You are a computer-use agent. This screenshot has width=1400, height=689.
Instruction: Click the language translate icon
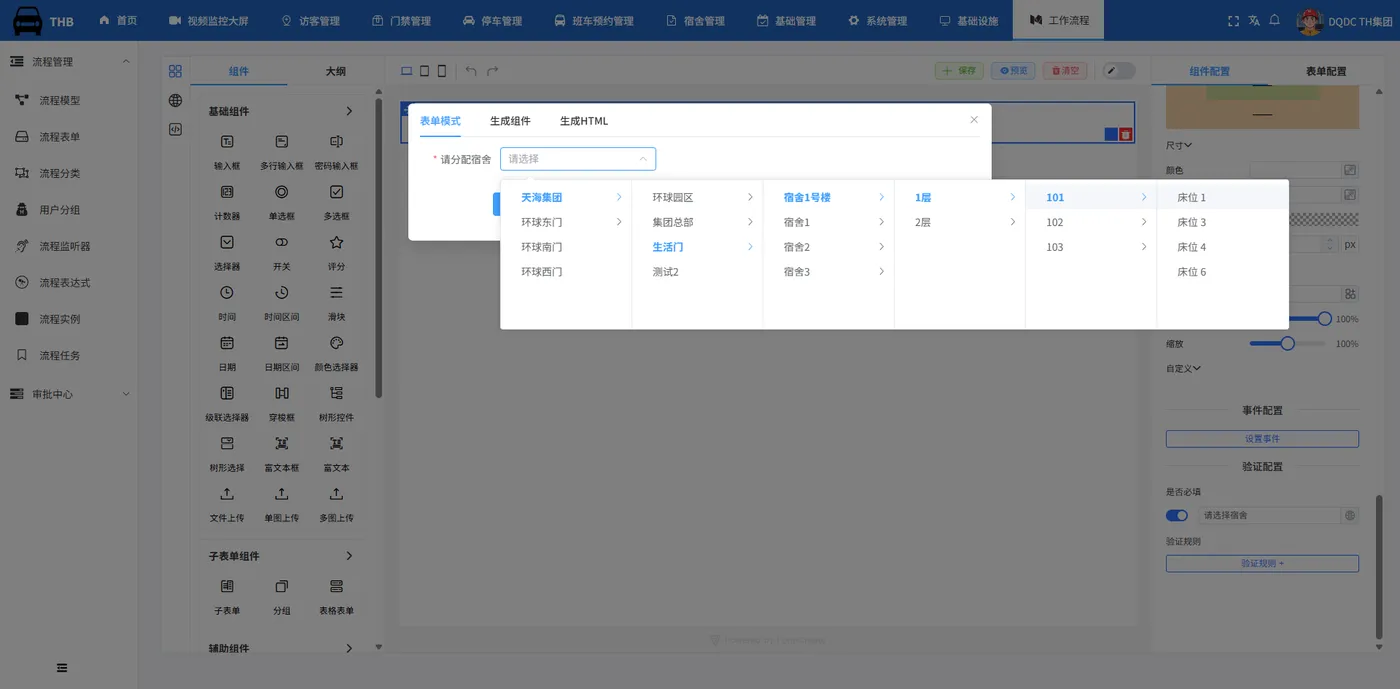click(1254, 20)
